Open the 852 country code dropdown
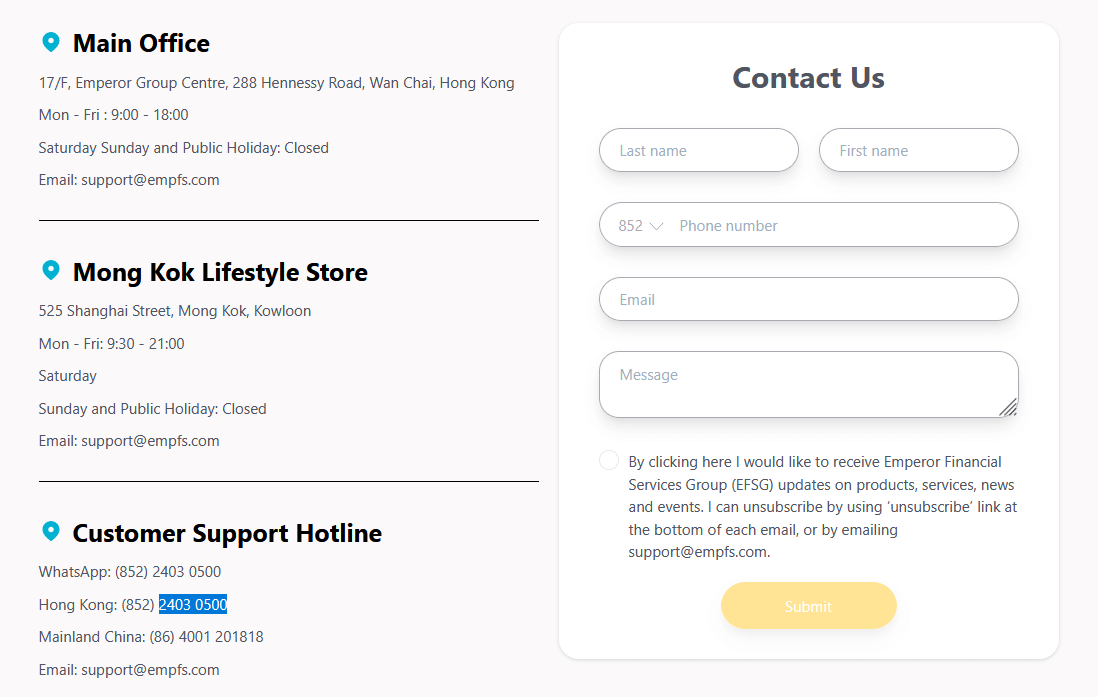1098x697 pixels. coord(641,226)
